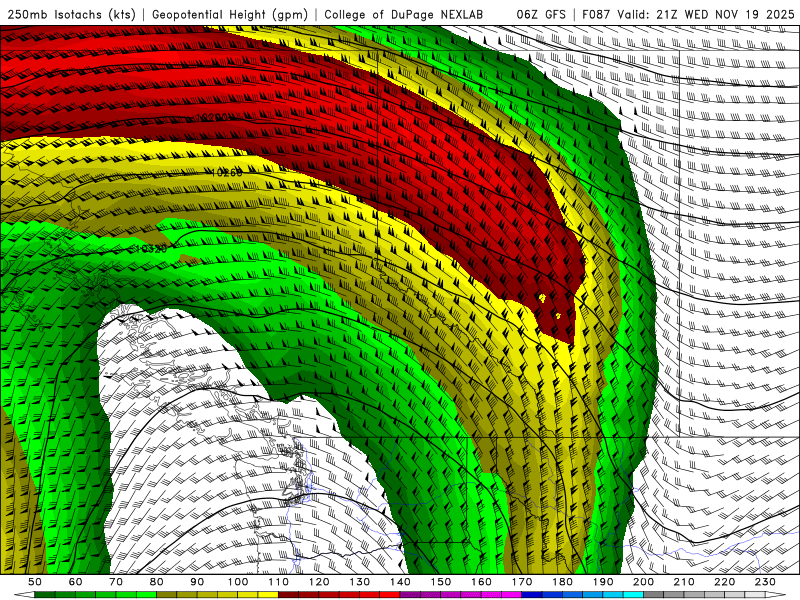Click the 140 label on the color scale
The image size is (800, 600).
400,582
